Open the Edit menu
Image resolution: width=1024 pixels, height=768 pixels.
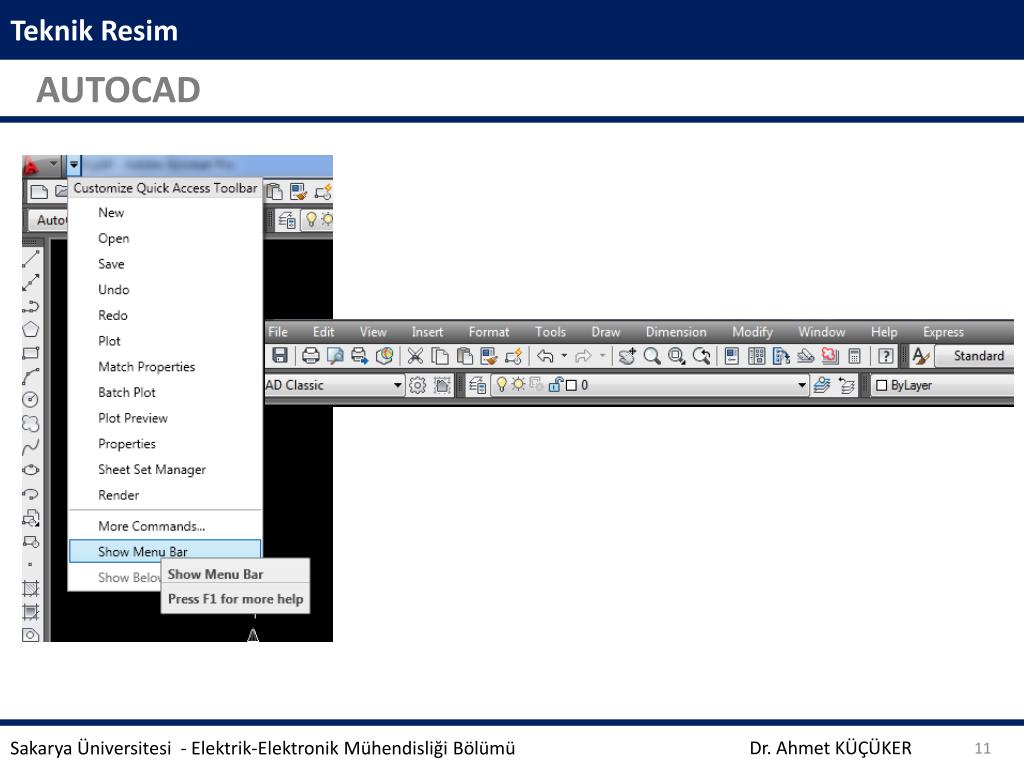tap(323, 332)
